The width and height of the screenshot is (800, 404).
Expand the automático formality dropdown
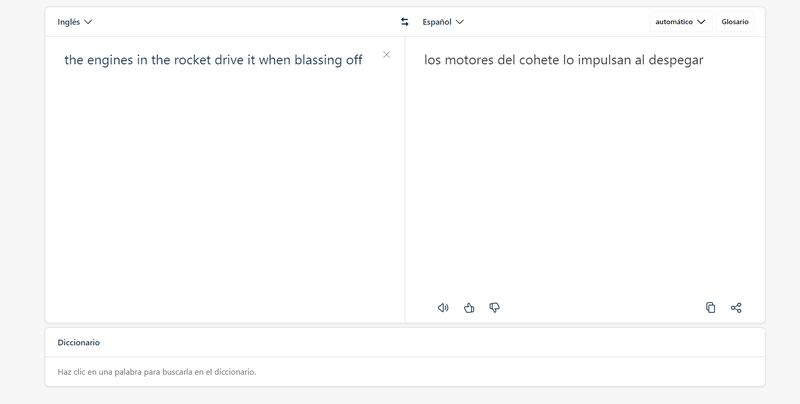(x=681, y=22)
